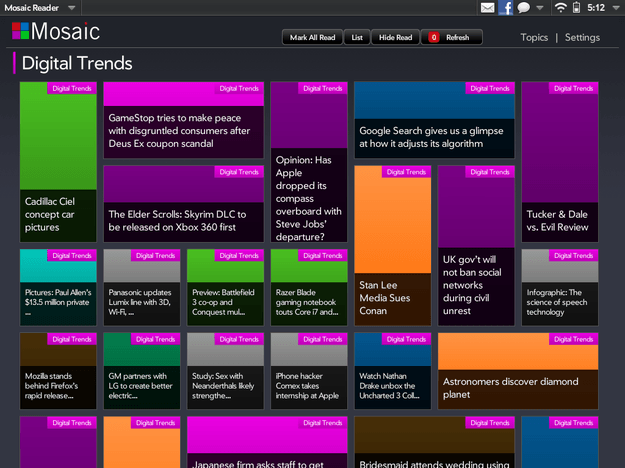Open the Tucker & Dale review tile
Viewport: 625px width, 468px height.
click(560, 162)
